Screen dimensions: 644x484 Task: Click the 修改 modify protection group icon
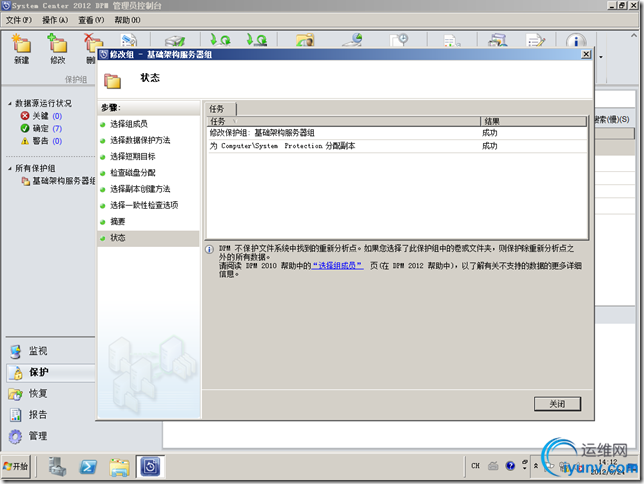coord(58,44)
